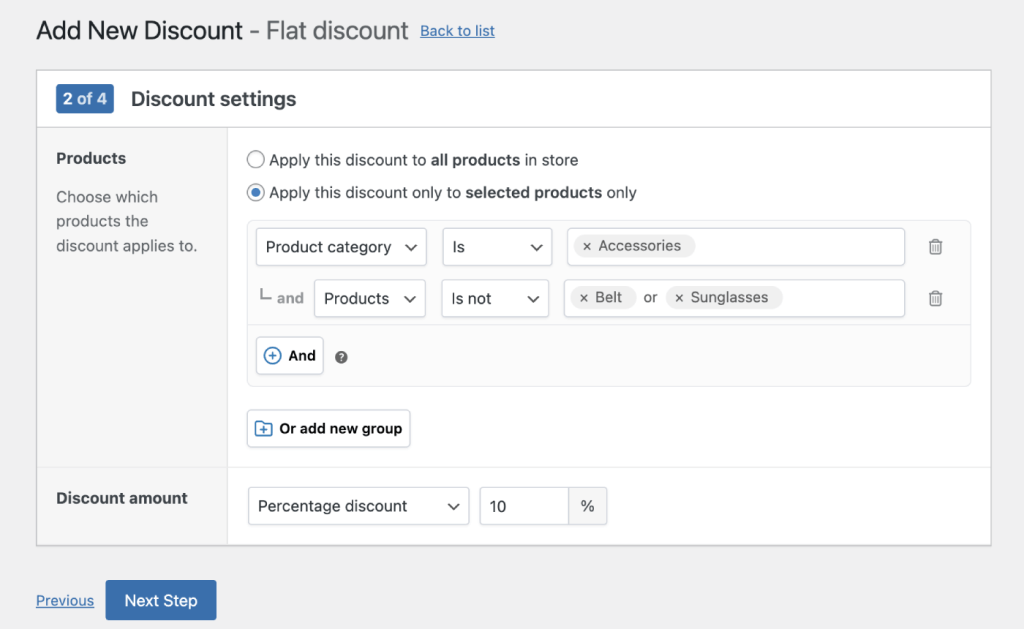Open the Percentage discount type dropdown
Viewport: 1024px width, 629px height.
pos(358,506)
